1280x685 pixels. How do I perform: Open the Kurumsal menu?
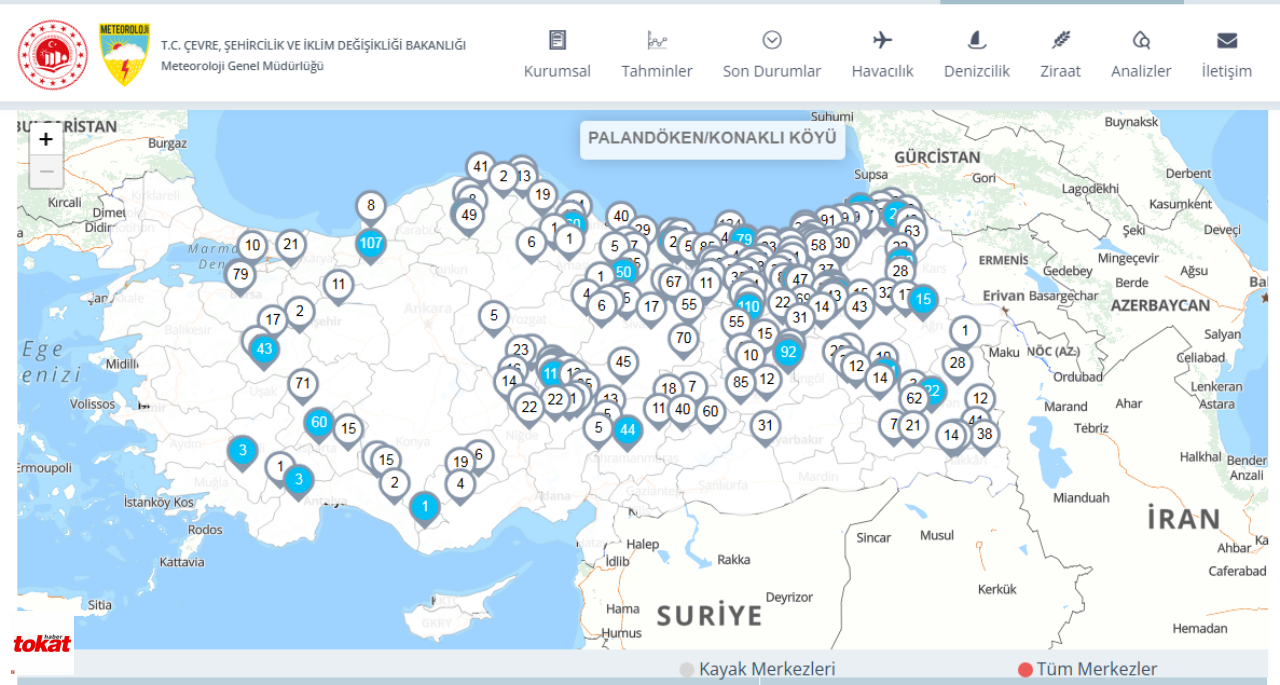coord(557,54)
